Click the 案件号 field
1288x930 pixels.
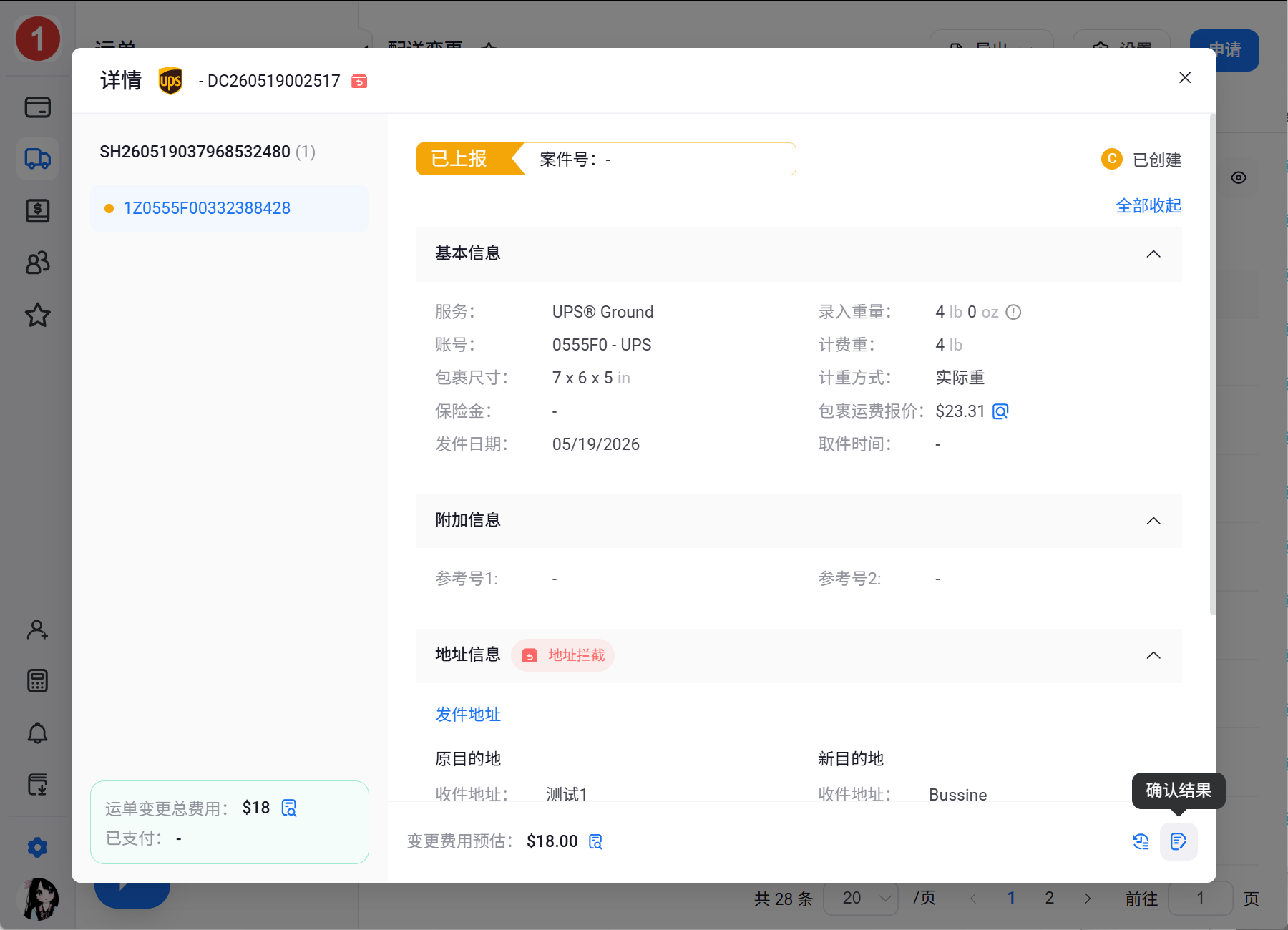pos(660,159)
